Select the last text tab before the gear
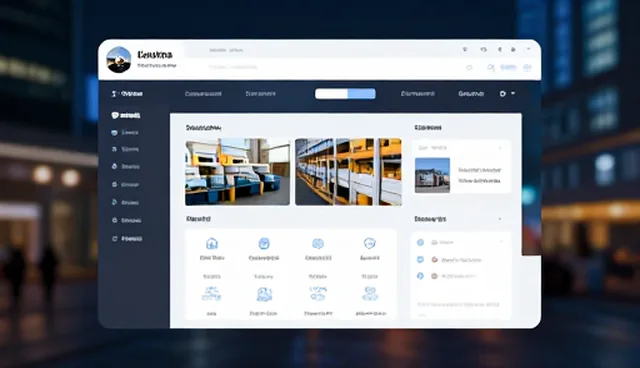The image size is (640, 368). pos(471,94)
